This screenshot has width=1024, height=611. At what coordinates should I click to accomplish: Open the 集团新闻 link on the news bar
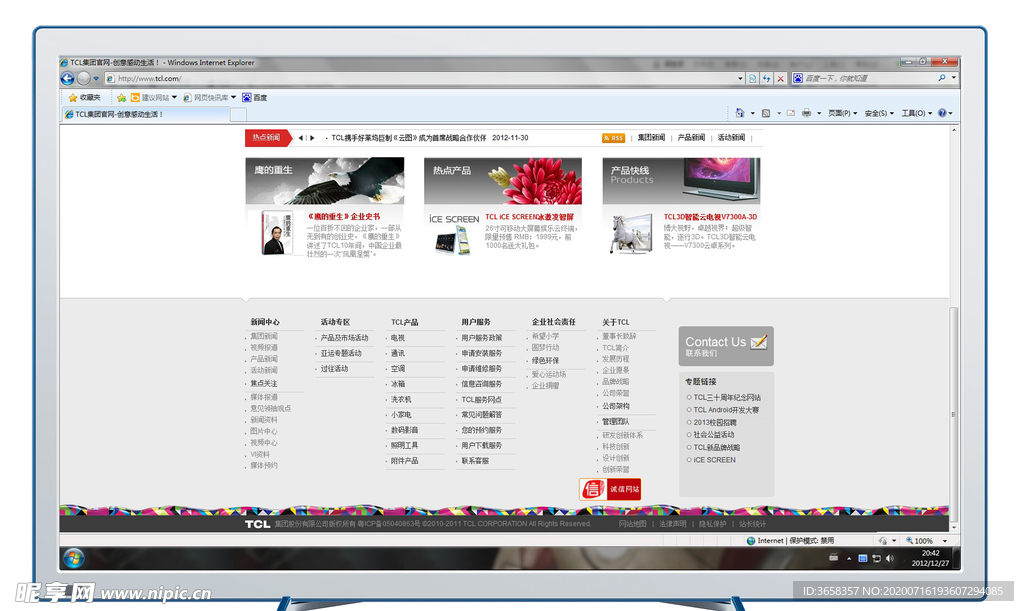pyautogui.click(x=651, y=138)
